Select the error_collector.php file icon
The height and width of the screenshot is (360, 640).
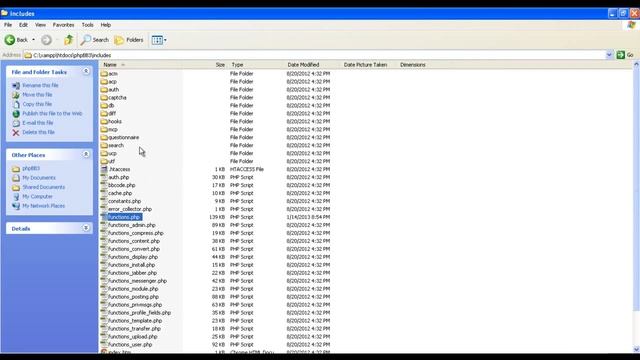[x=104, y=209]
